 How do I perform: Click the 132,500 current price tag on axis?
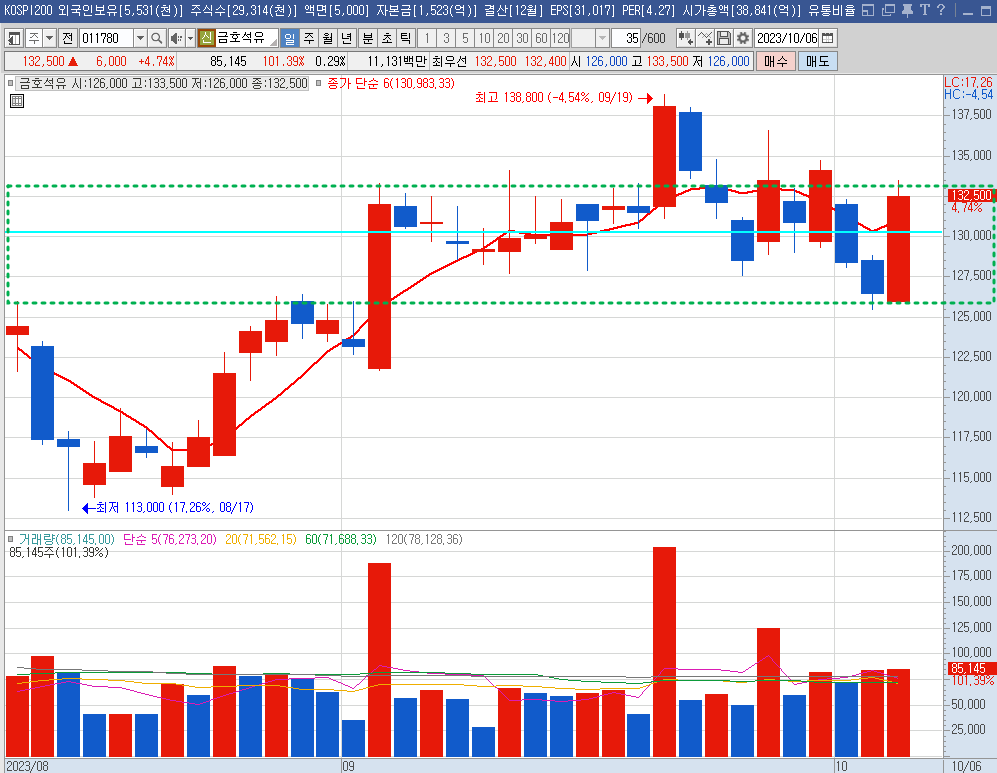[x=970, y=195]
